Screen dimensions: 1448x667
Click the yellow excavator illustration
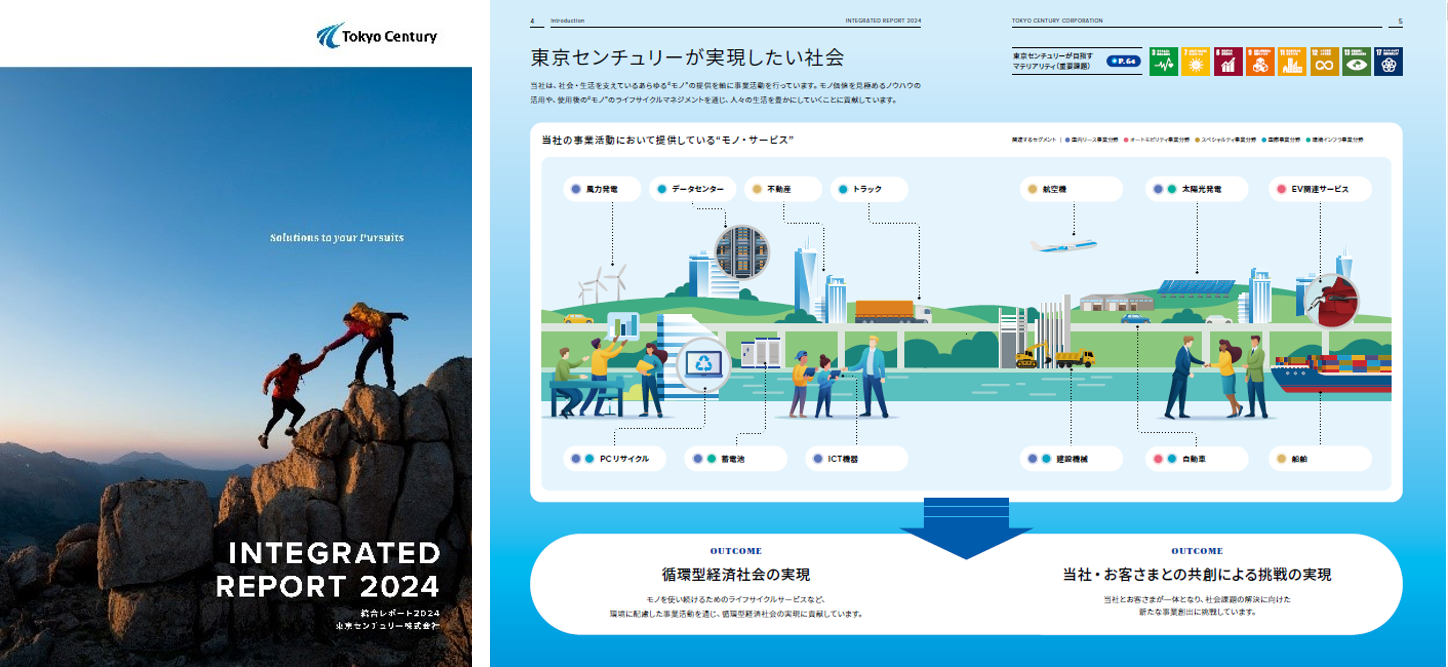click(1033, 356)
